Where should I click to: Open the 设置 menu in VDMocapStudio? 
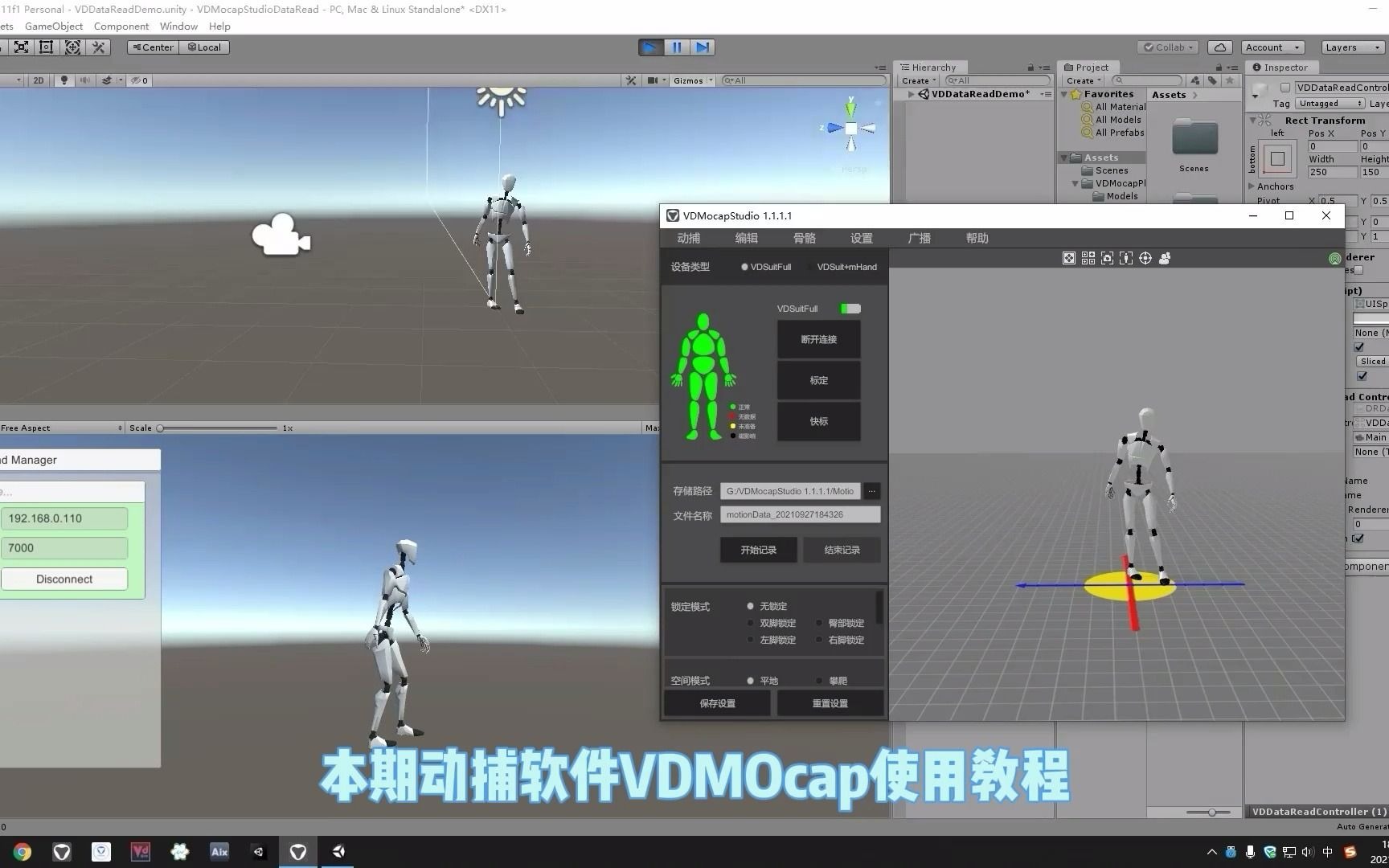(861, 238)
